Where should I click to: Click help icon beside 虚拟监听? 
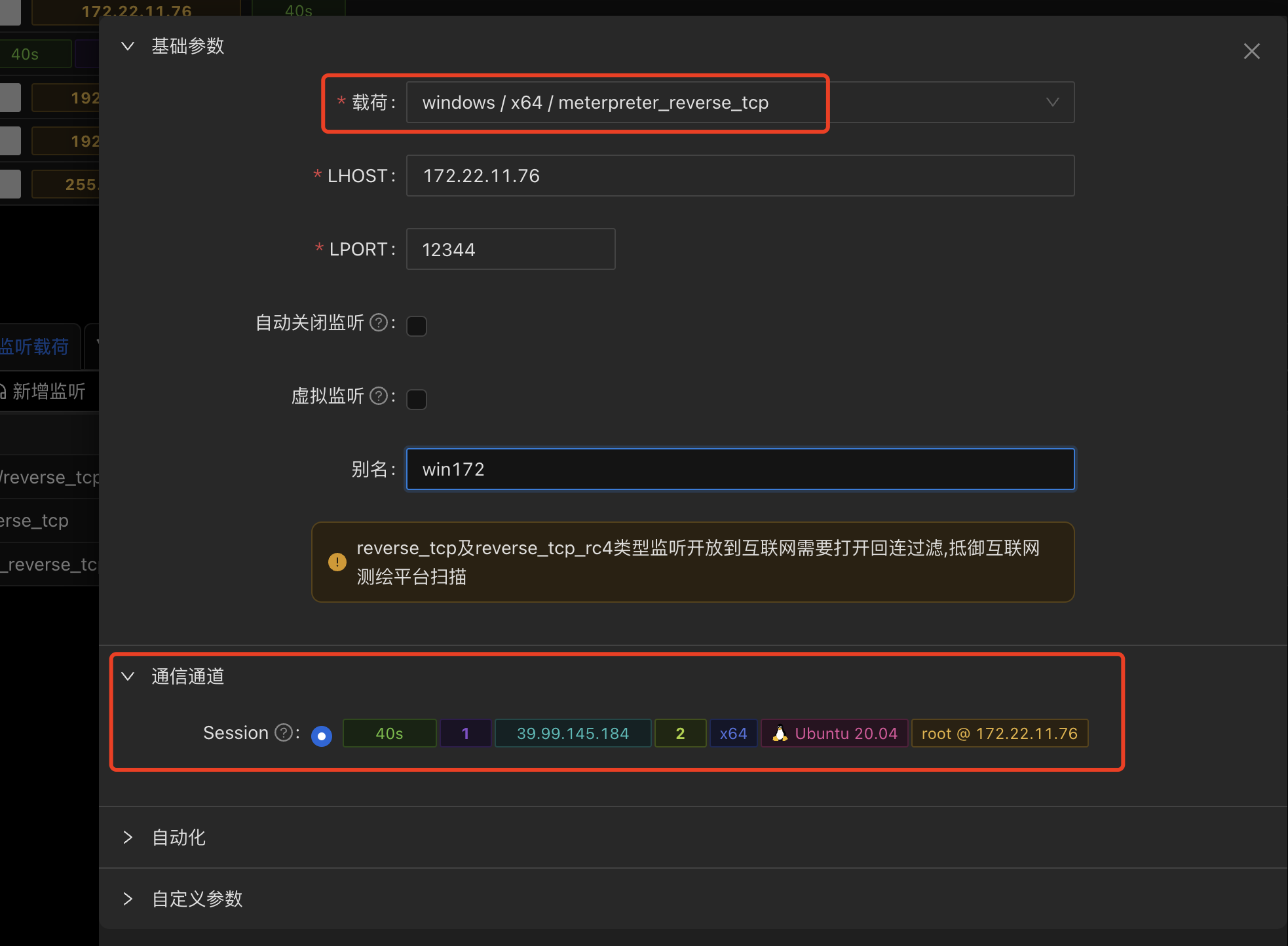tap(379, 396)
